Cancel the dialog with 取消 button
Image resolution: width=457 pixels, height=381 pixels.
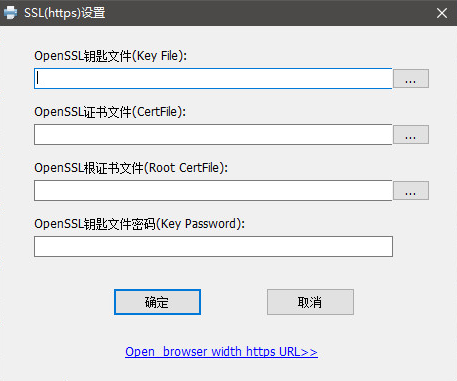click(310, 302)
